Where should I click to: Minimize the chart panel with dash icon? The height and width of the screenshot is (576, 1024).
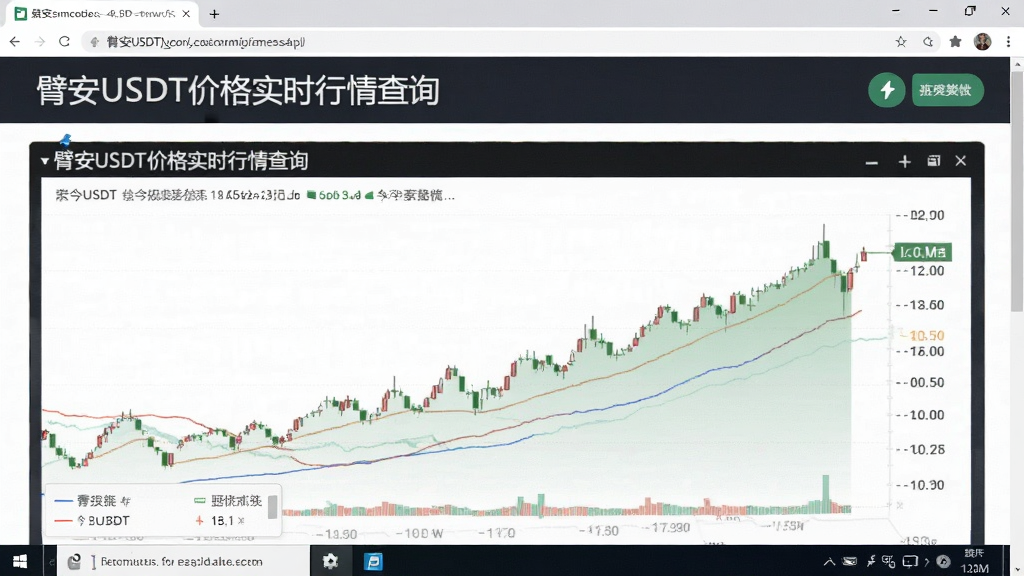click(x=871, y=162)
